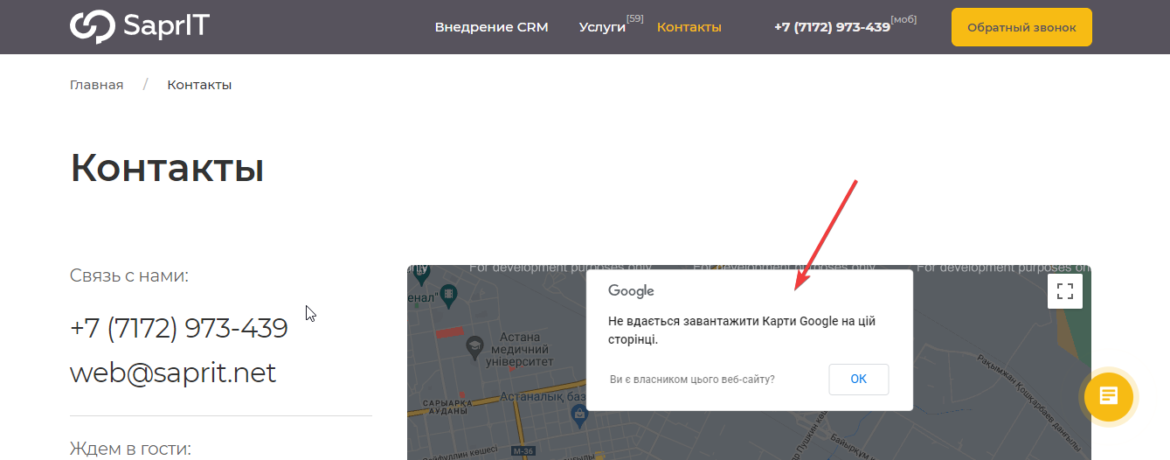This screenshot has height=460, width=1170.
Task: Open the Внедрение CRM menu item
Action: tap(491, 27)
